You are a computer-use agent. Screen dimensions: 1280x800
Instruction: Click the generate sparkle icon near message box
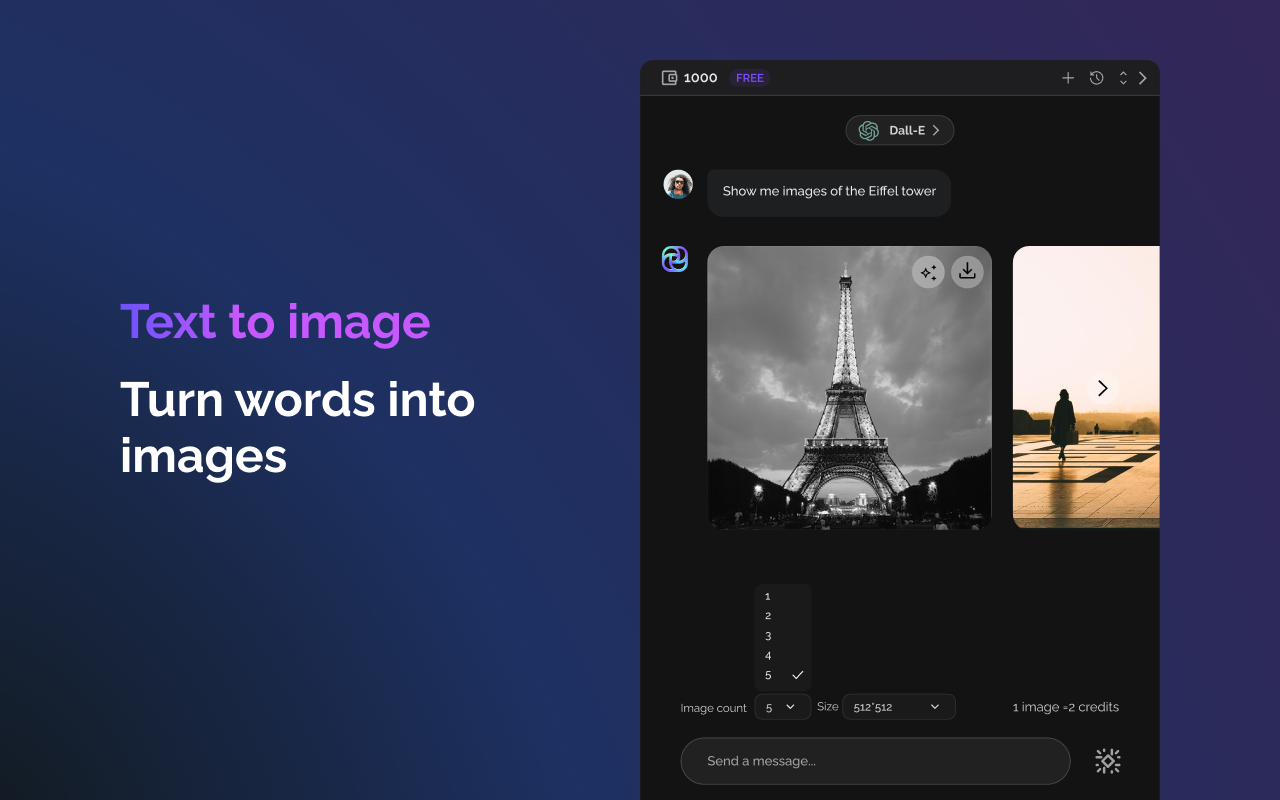pos(1107,760)
